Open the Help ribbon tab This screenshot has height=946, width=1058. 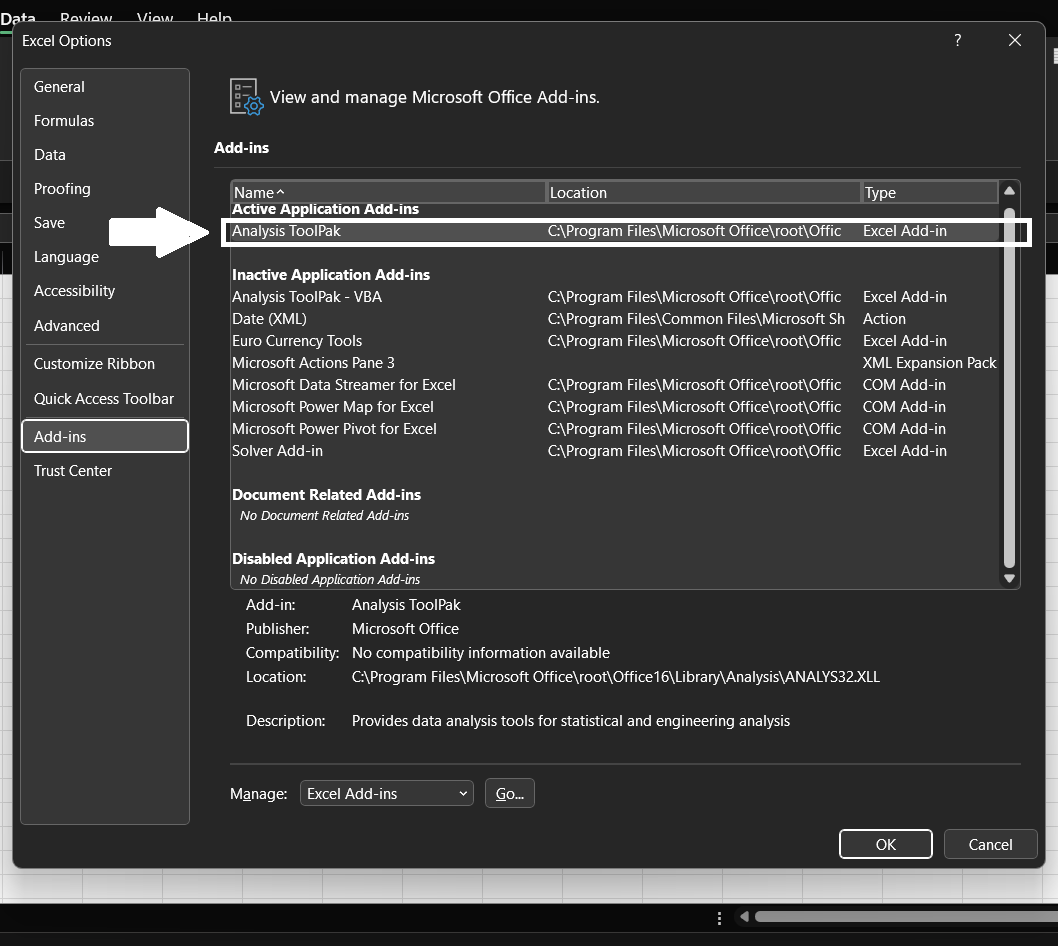[214, 18]
